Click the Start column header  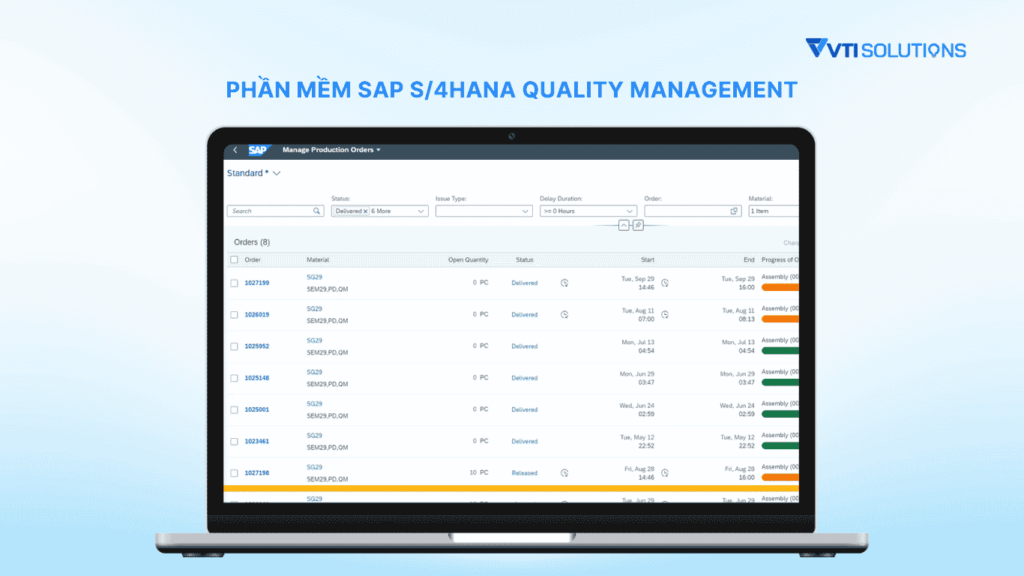coord(647,260)
